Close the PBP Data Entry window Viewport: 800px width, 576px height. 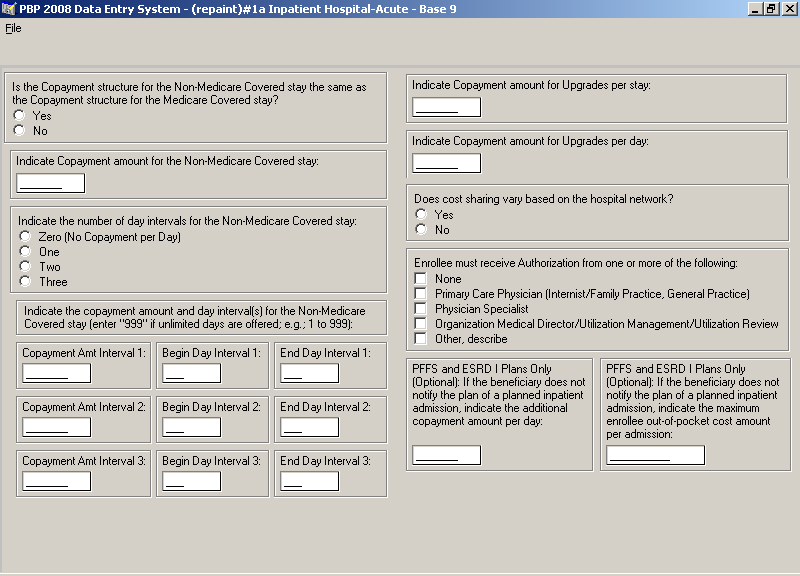[x=788, y=9]
